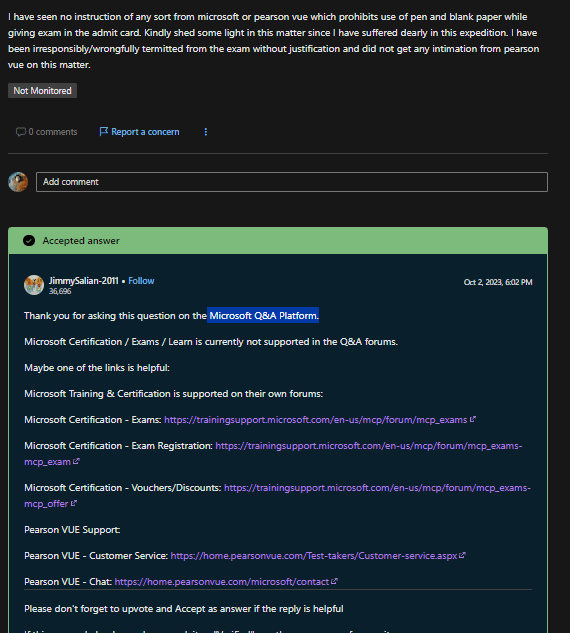
Task: Click the comments speech bubble icon
Action: 21,132
